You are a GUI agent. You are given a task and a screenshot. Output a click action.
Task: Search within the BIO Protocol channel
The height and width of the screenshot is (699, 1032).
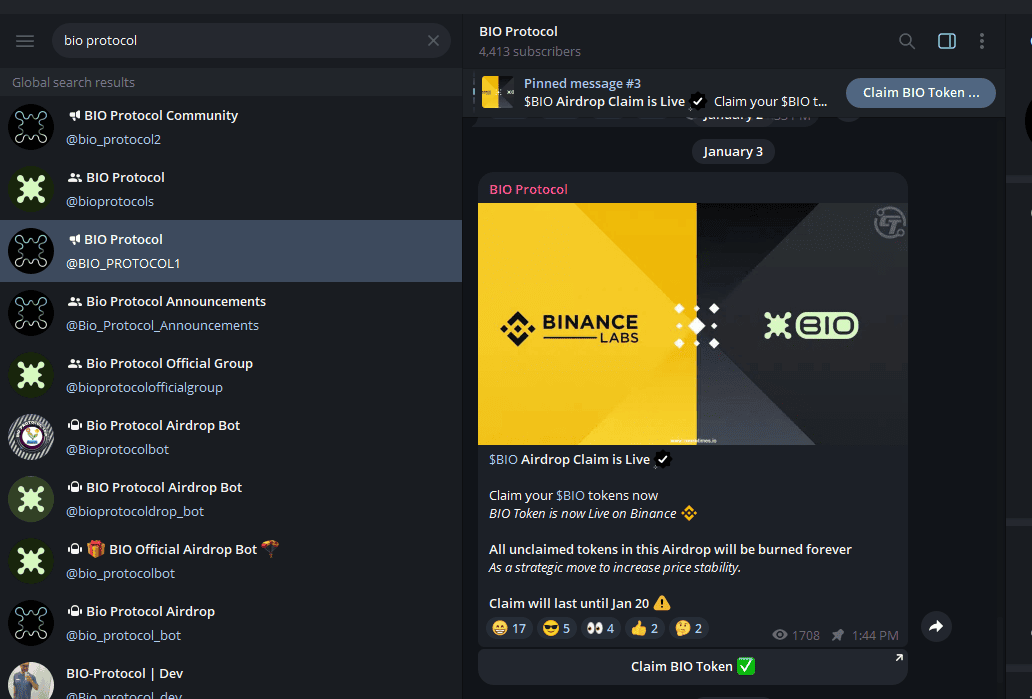click(x=907, y=41)
